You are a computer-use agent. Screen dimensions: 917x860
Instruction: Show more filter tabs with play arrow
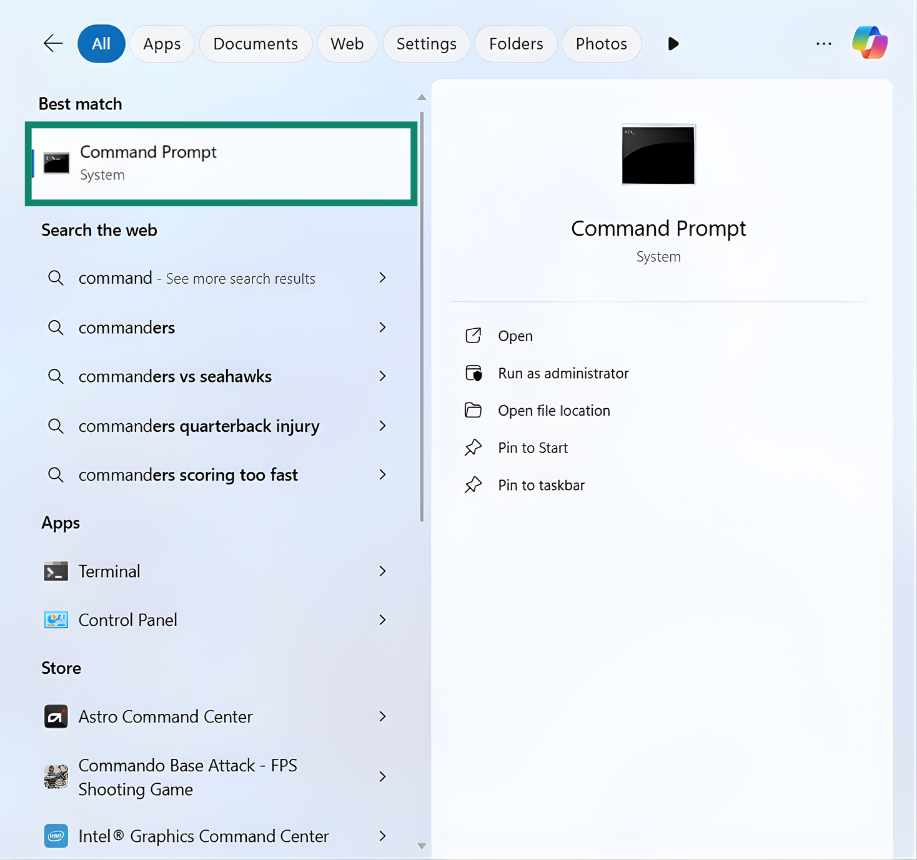pyautogui.click(x=673, y=44)
